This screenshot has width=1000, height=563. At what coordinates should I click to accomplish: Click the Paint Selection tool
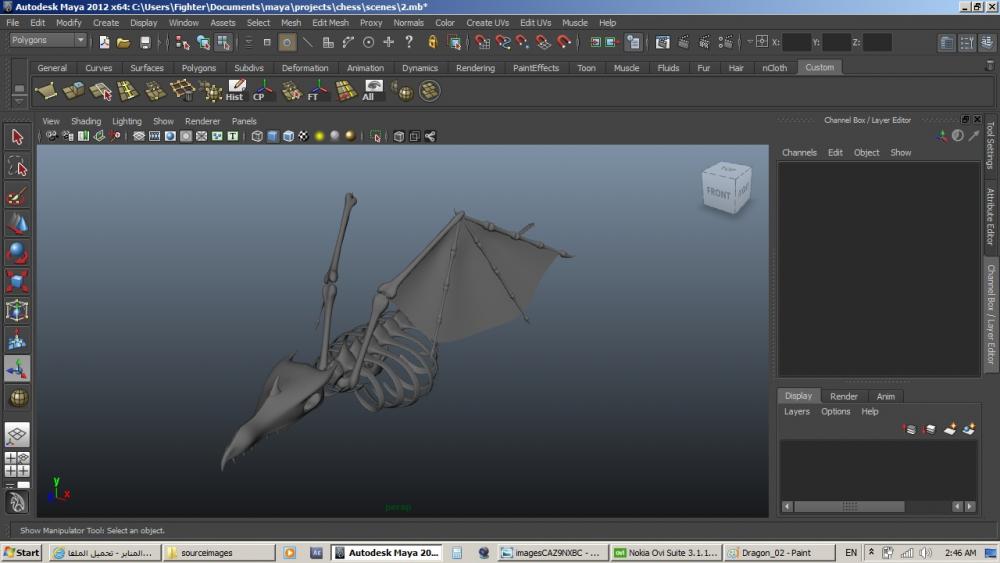click(x=17, y=195)
